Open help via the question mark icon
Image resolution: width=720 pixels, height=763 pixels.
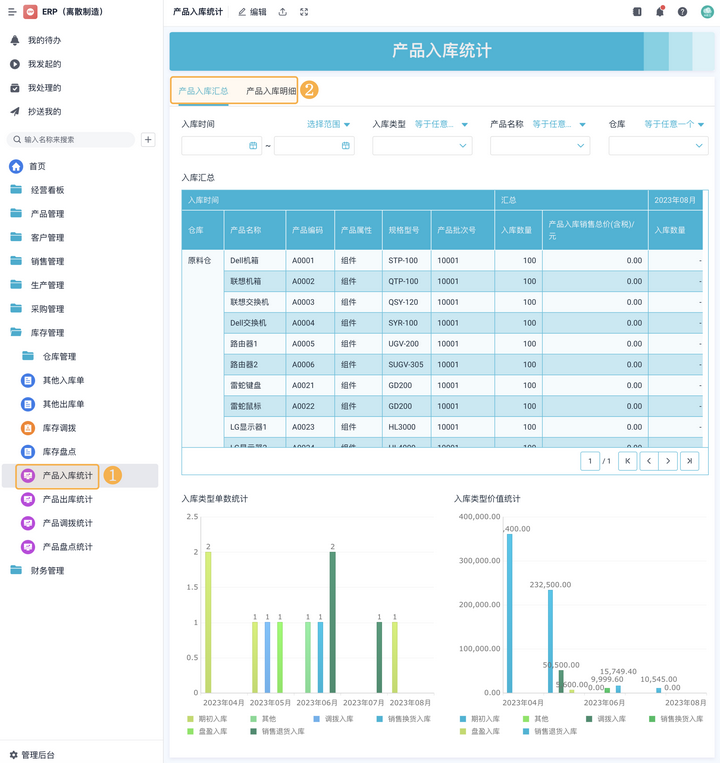click(682, 12)
